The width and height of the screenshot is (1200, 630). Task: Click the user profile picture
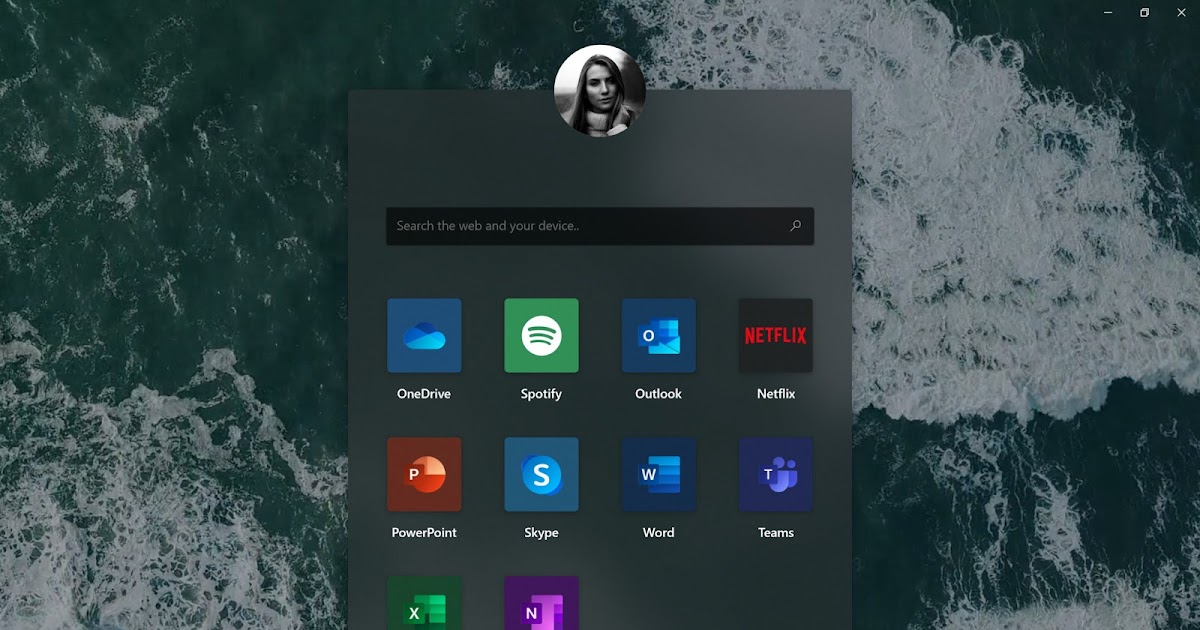tap(599, 90)
